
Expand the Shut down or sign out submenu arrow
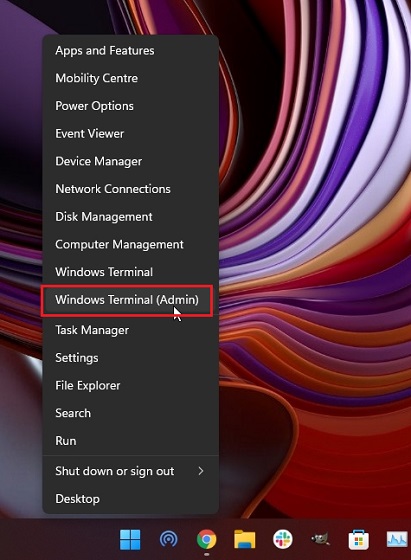(x=201, y=471)
